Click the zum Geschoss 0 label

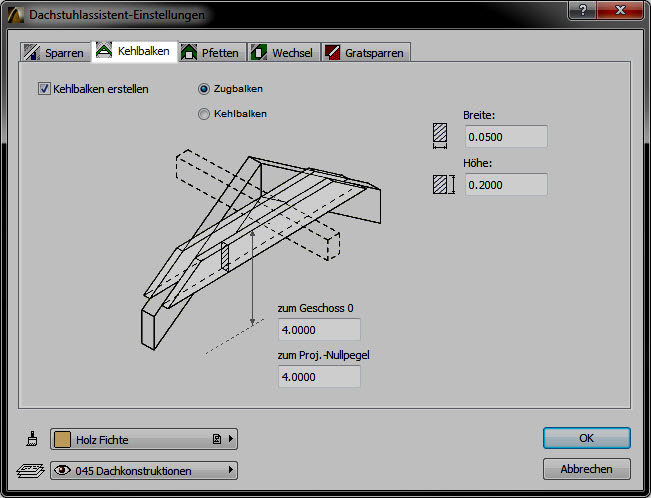(x=316, y=308)
